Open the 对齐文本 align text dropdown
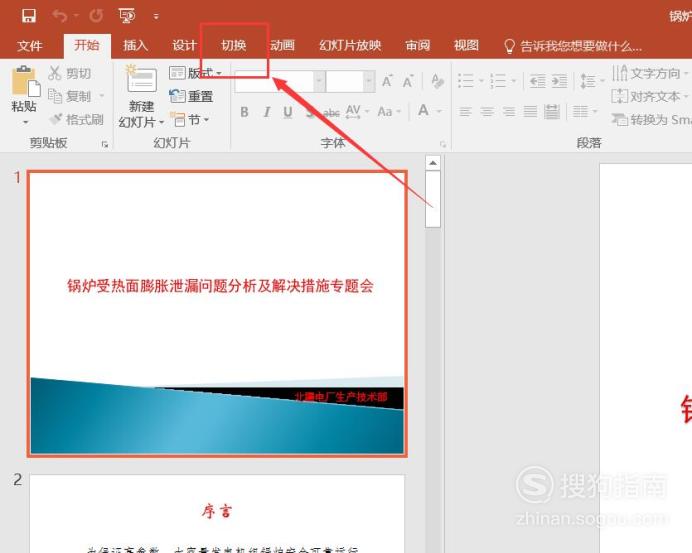 tap(650, 96)
